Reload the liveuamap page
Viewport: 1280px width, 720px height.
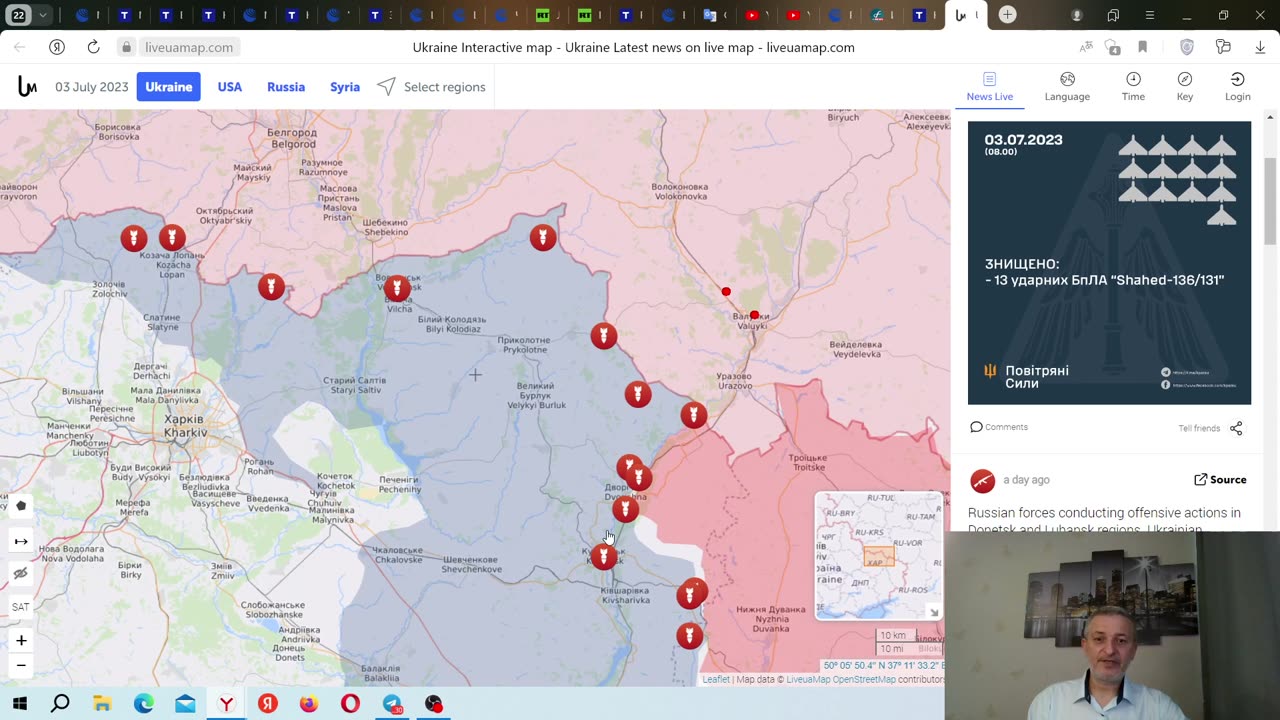pyautogui.click(x=93, y=47)
